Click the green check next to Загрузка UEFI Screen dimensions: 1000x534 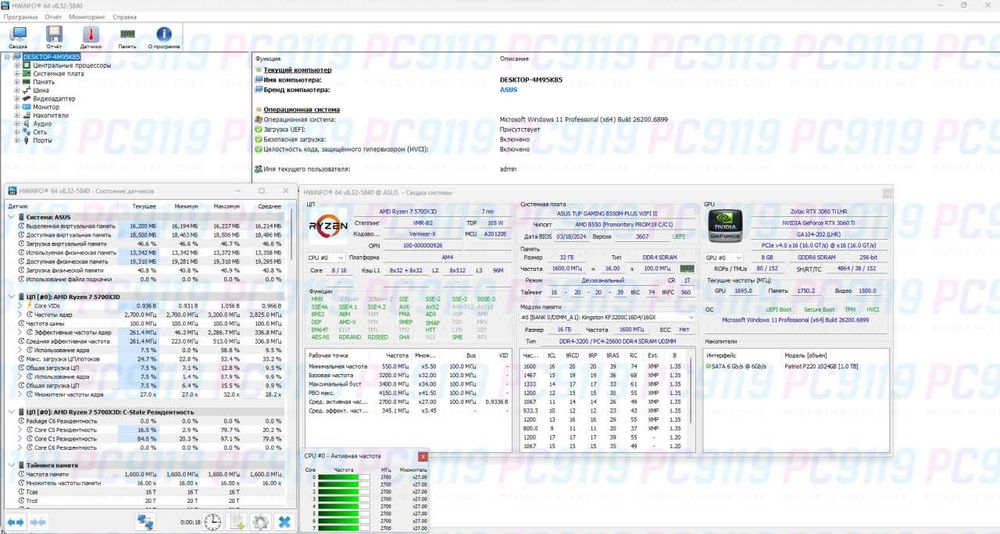click(x=258, y=130)
